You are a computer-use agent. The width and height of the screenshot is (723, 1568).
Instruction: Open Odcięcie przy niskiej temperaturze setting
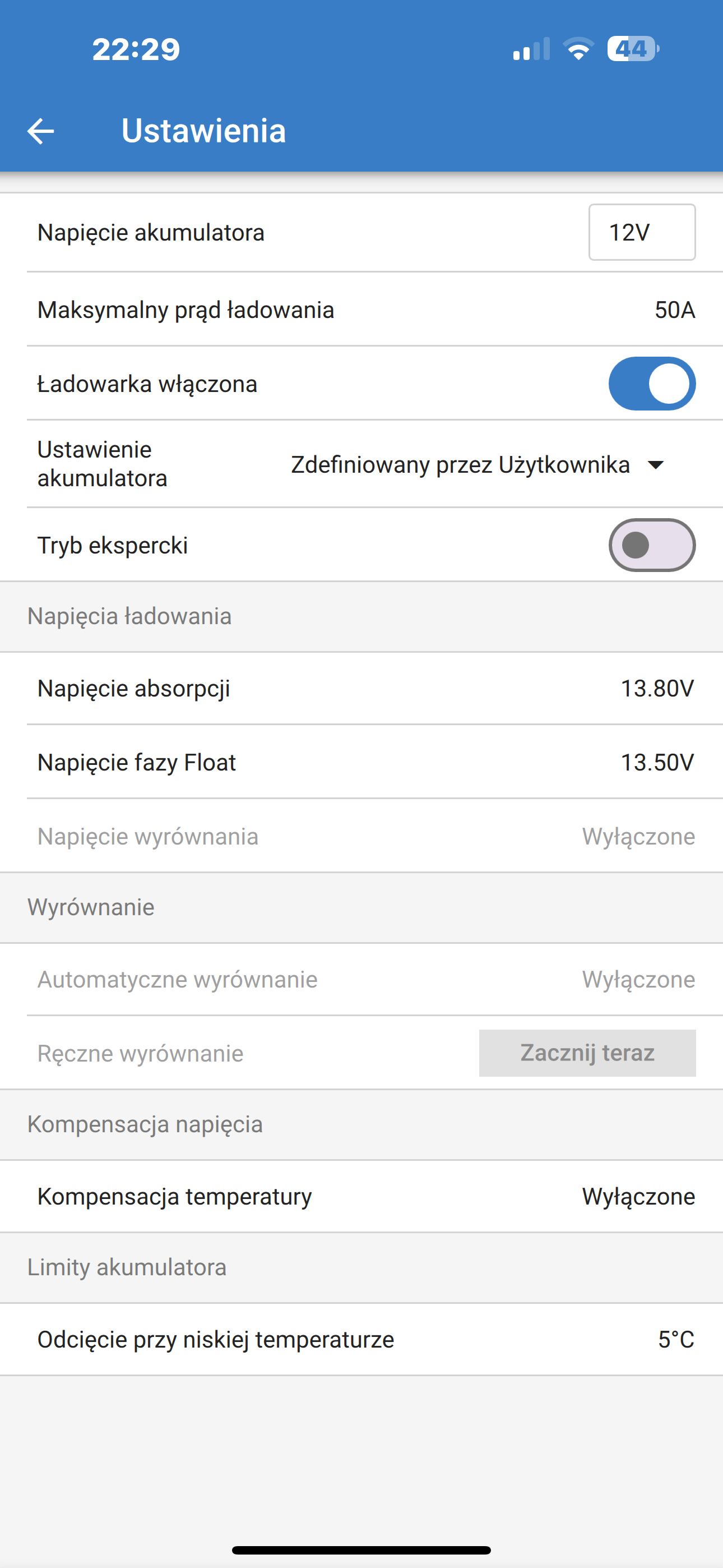[x=361, y=1339]
